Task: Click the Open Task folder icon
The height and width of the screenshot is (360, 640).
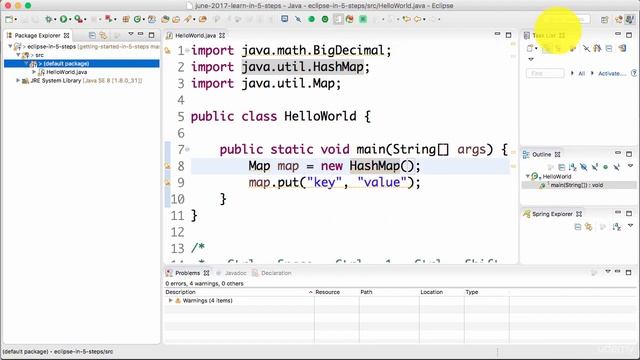Action: [x=176, y=19]
